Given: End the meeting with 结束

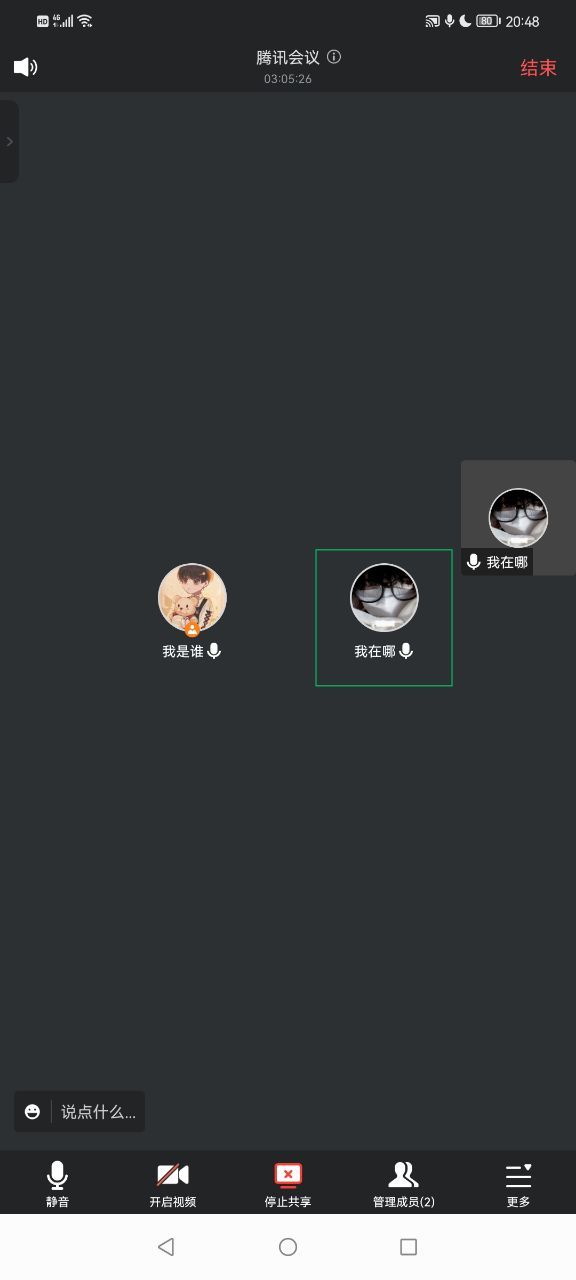Looking at the screenshot, I should coord(538,68).
